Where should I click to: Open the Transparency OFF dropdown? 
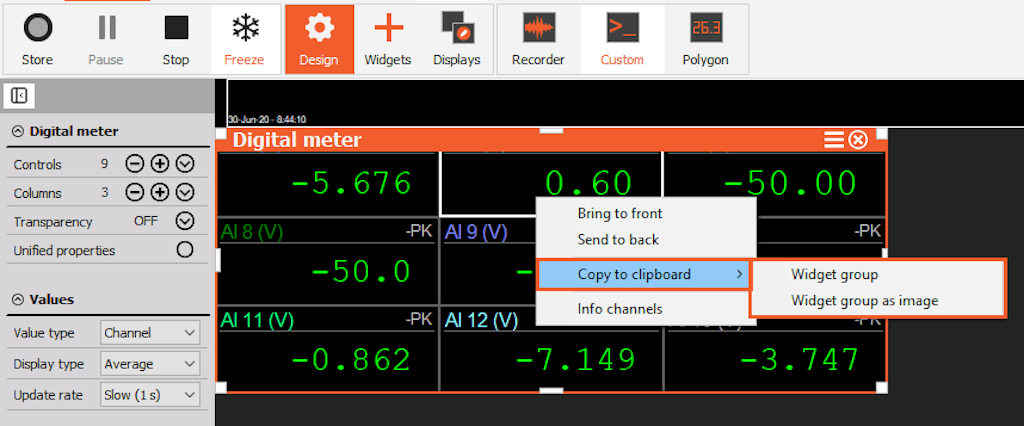[x=185, y=221]
